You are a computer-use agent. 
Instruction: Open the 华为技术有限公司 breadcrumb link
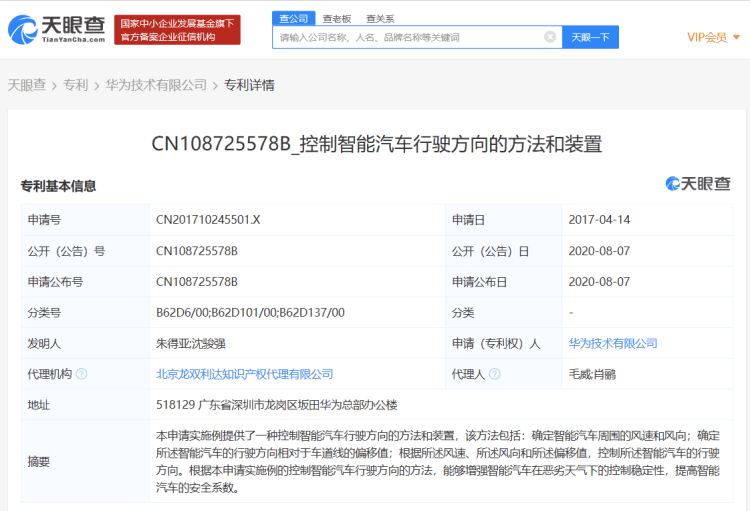(156, 85)
